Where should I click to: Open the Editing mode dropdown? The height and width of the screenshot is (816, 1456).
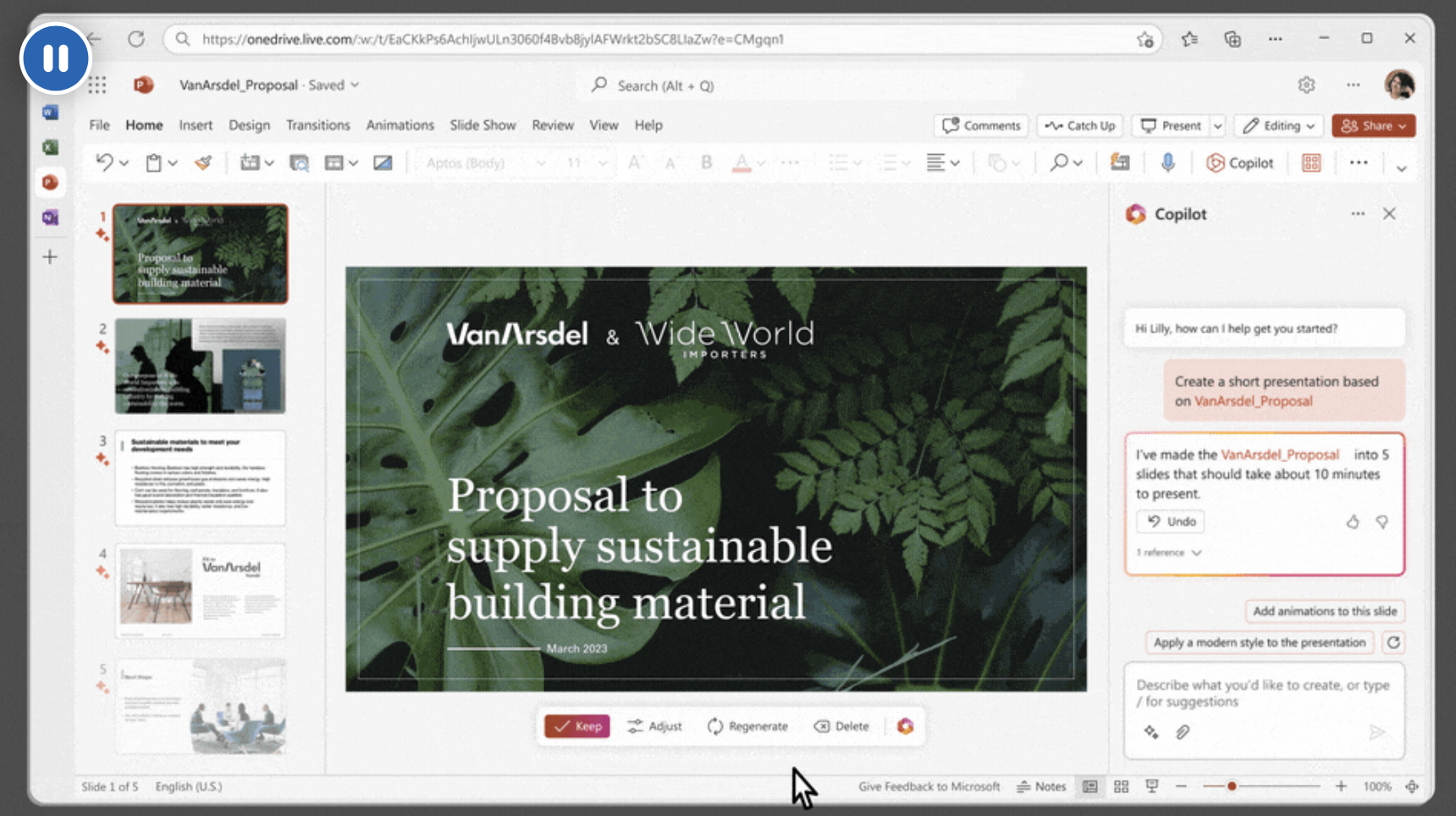[x=1280, y=125]
